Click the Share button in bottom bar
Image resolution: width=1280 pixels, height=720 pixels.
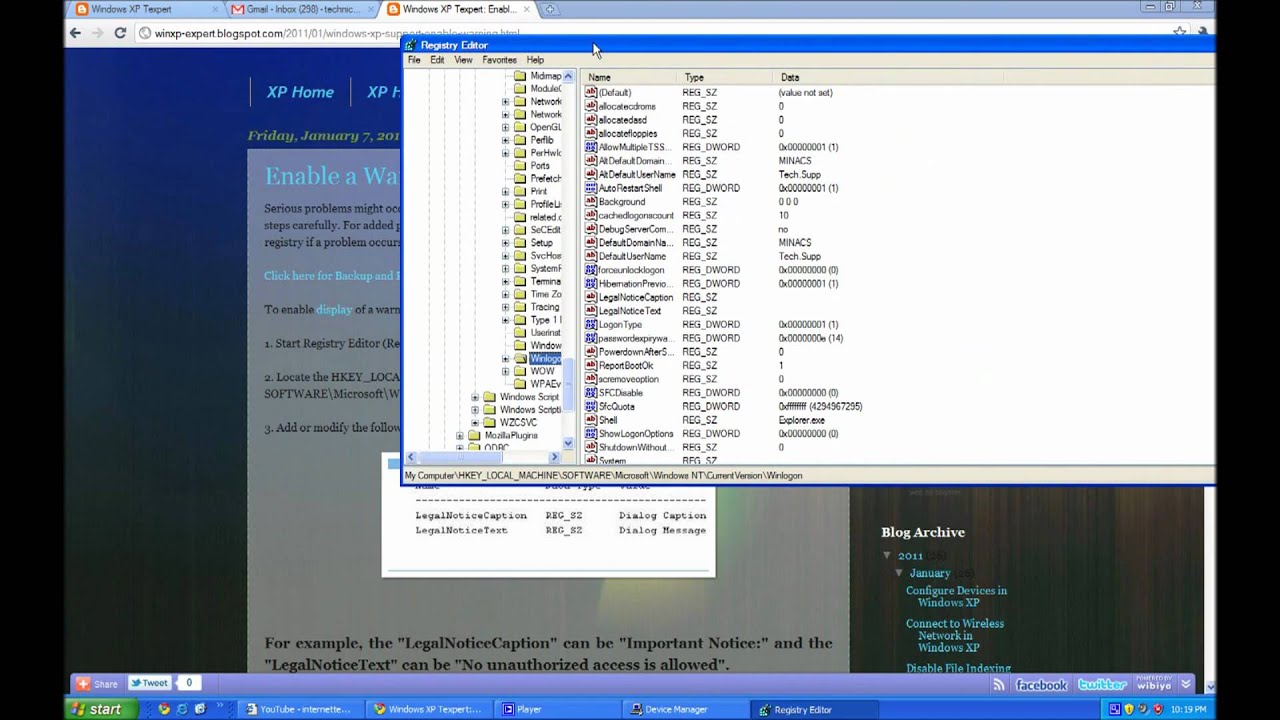96,684
